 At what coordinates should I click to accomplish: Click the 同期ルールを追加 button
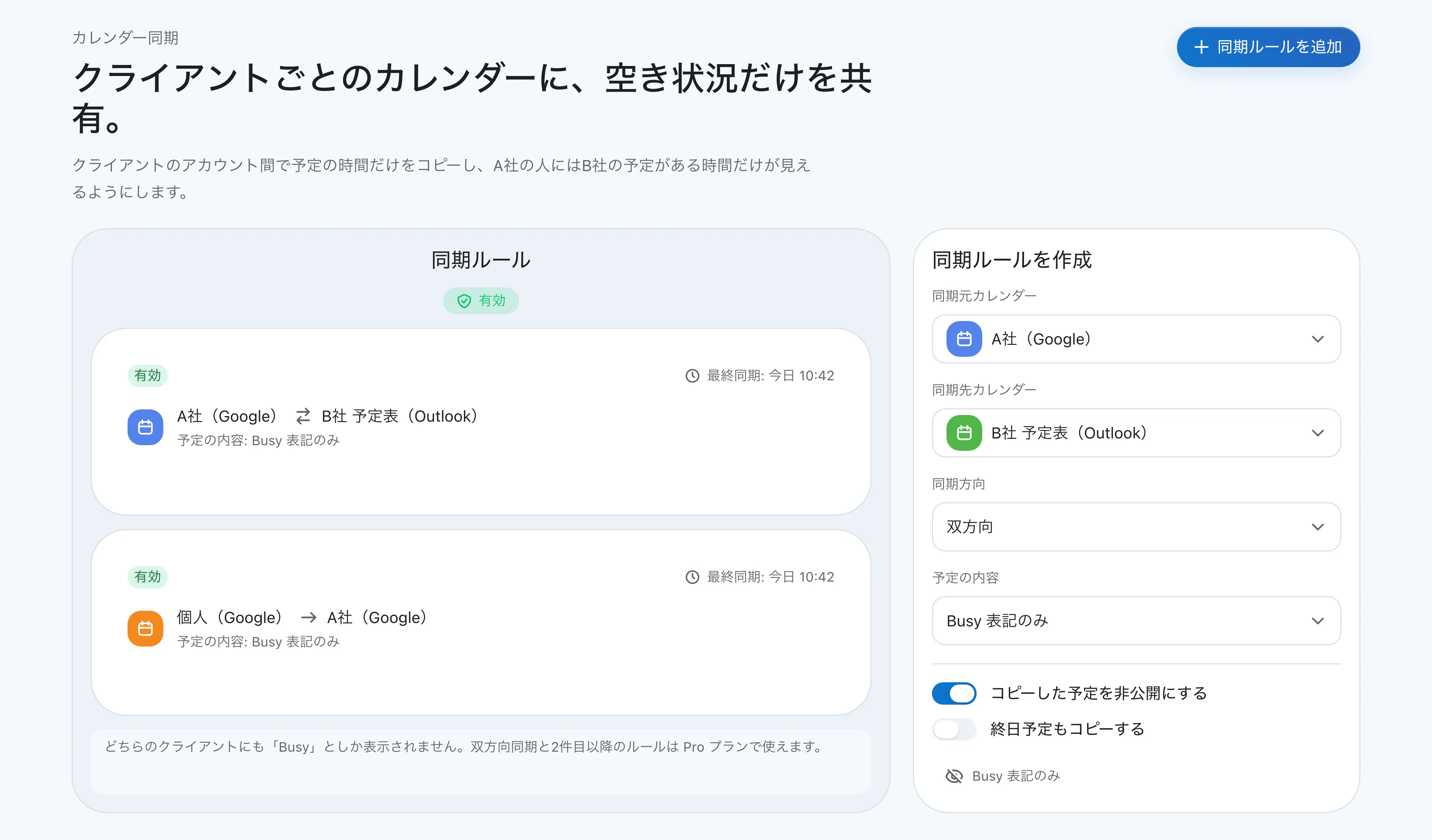pos(1268,47)
